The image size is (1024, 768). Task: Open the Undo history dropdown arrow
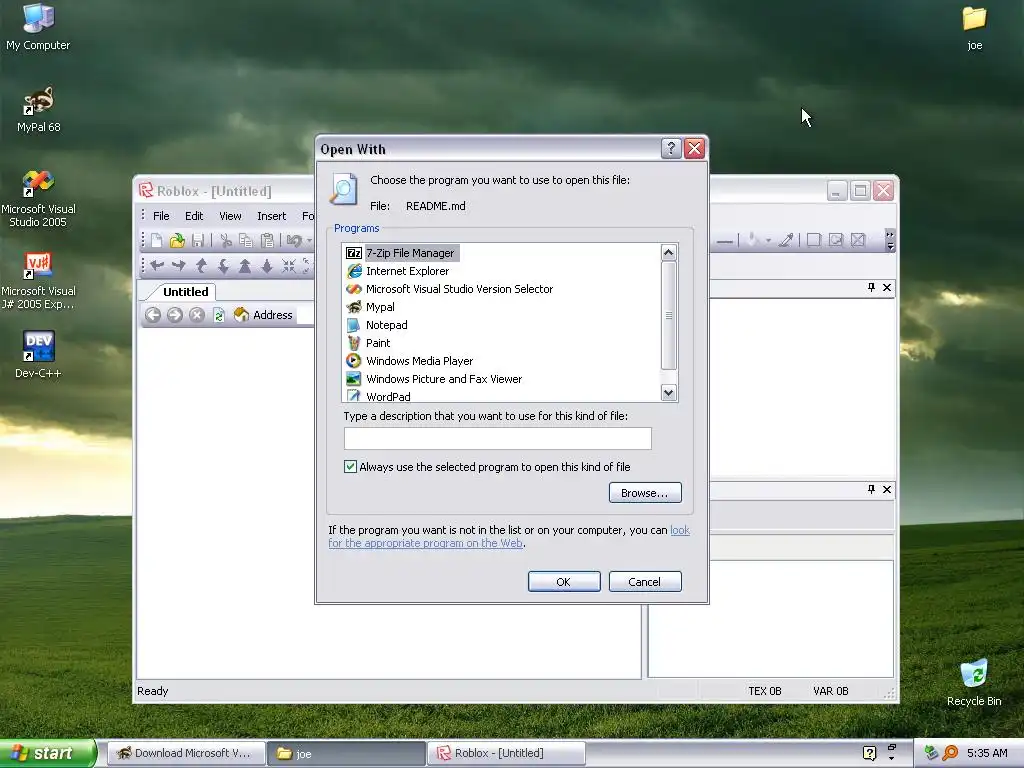point(310,240)
